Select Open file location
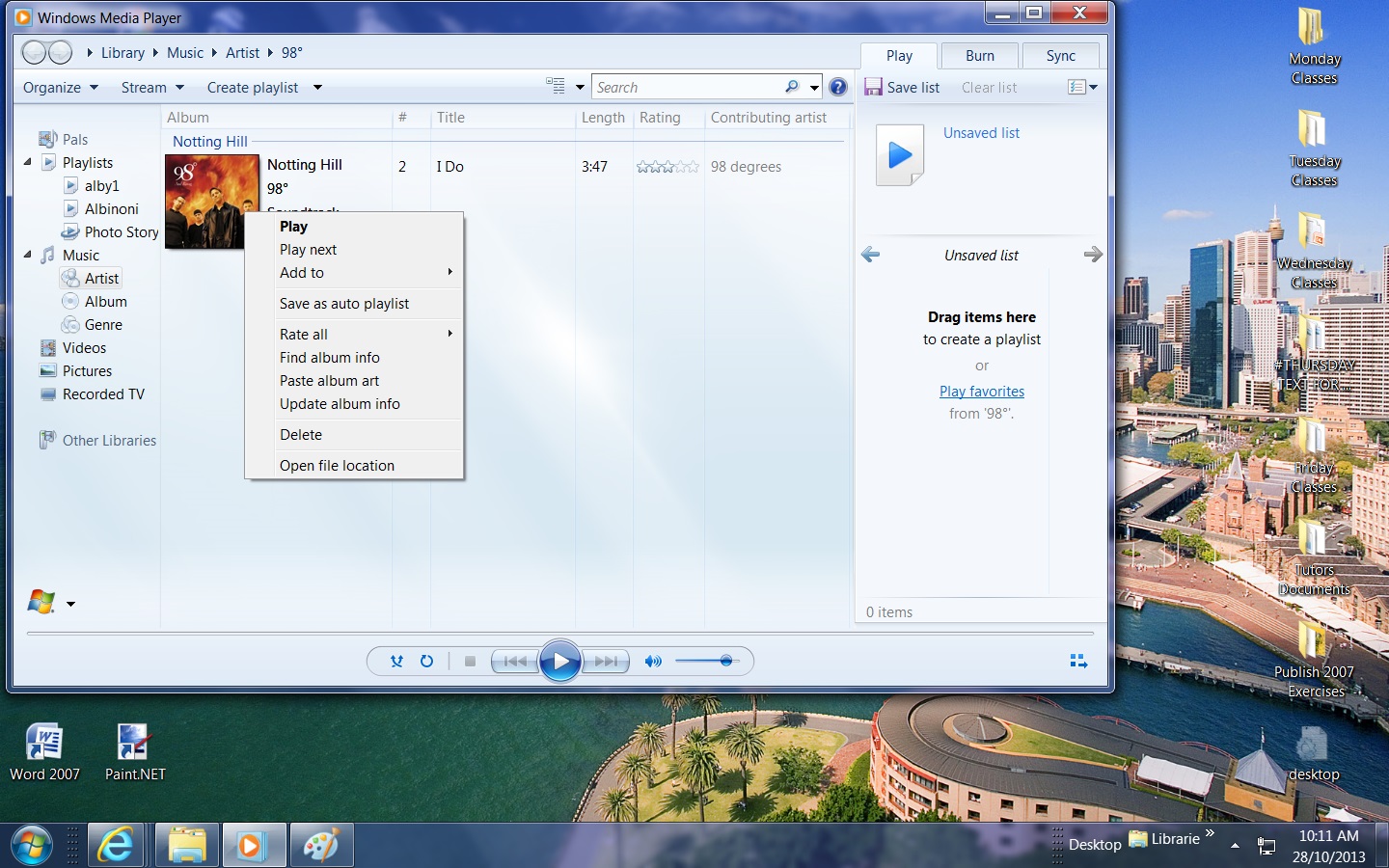Image resolution: width=1389 pixels, height=868 pixels. (x=354, y=466)
